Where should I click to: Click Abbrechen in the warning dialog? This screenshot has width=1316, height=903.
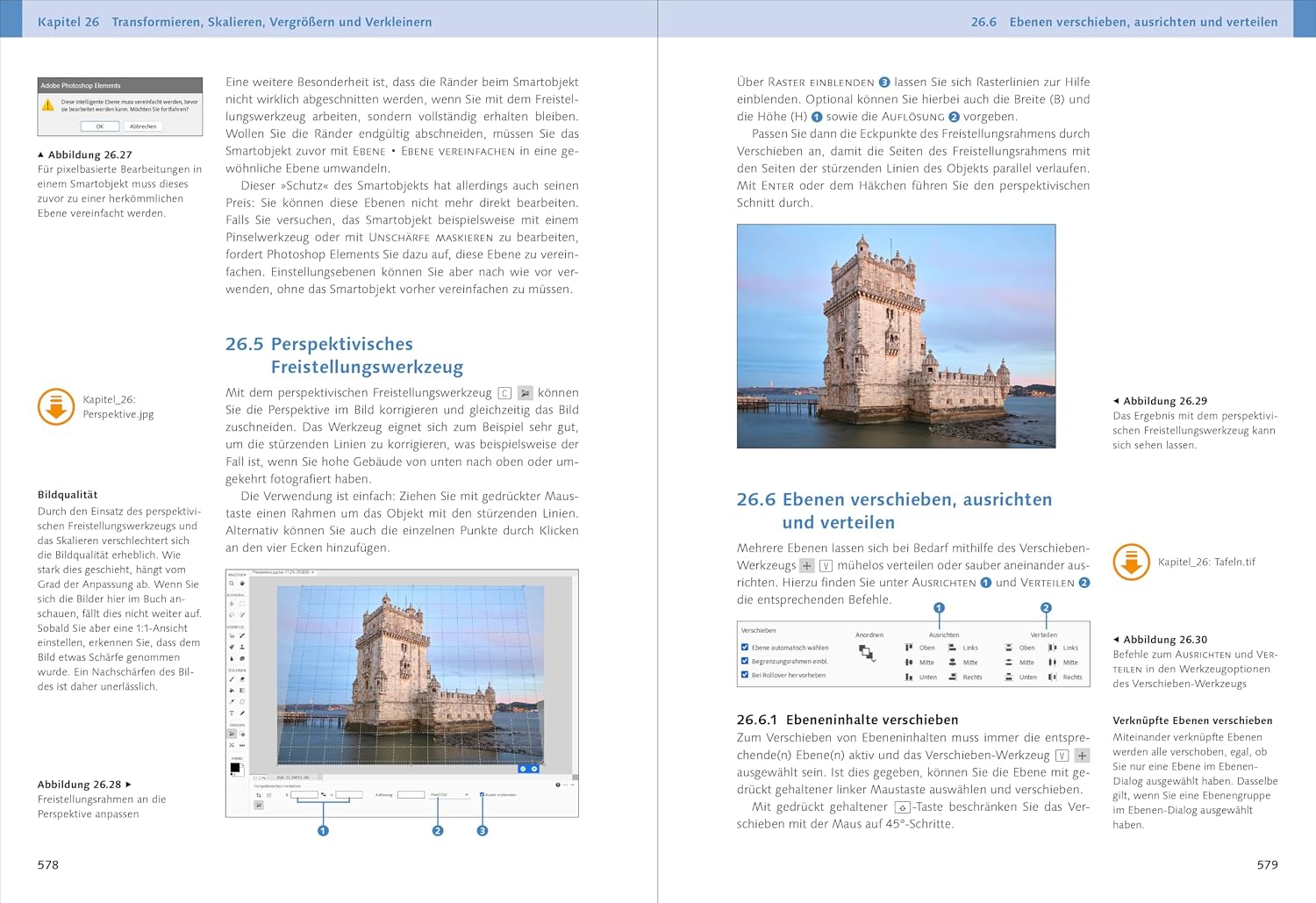pyautogui.click(x=143, y=126)
